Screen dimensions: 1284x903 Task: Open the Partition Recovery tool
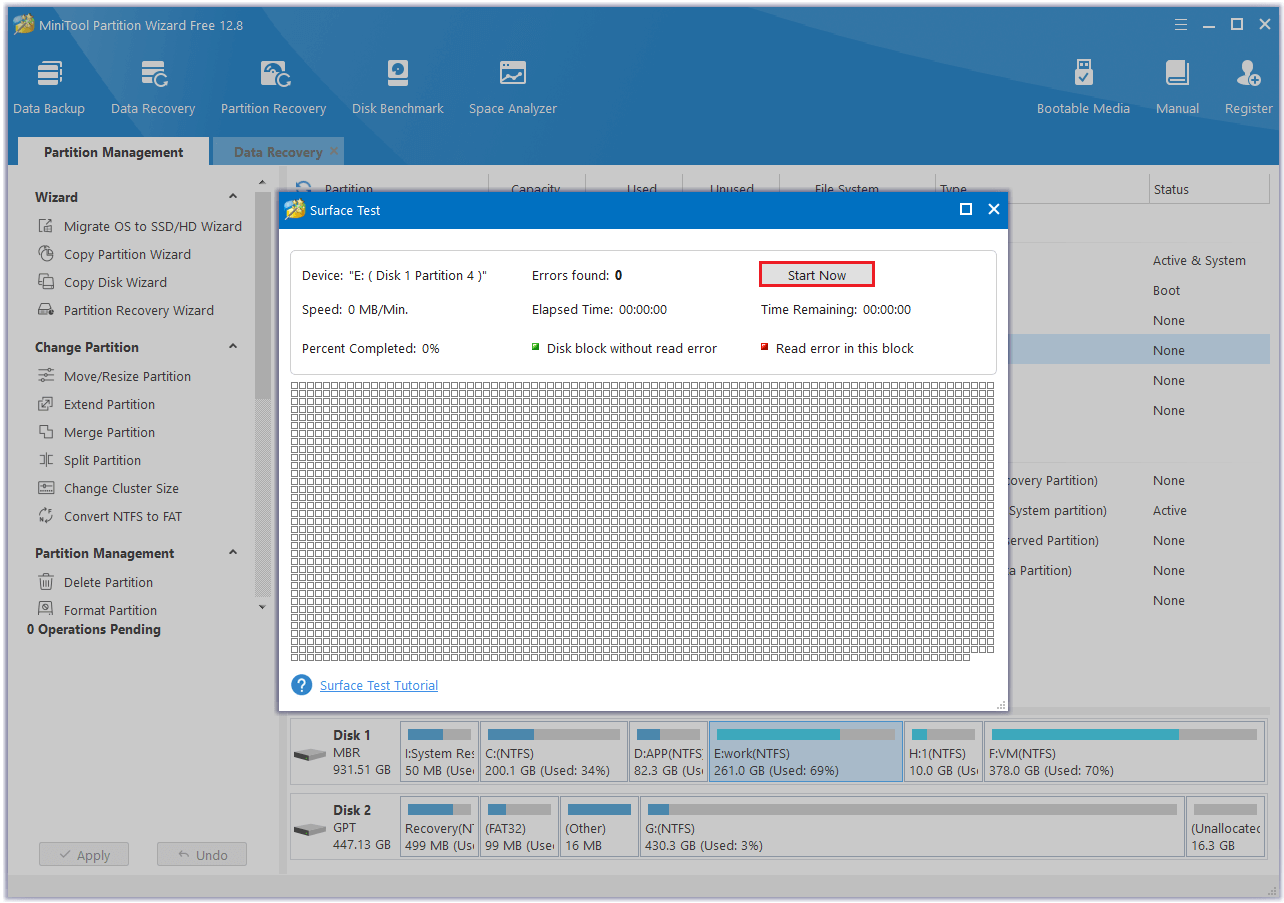273,88
